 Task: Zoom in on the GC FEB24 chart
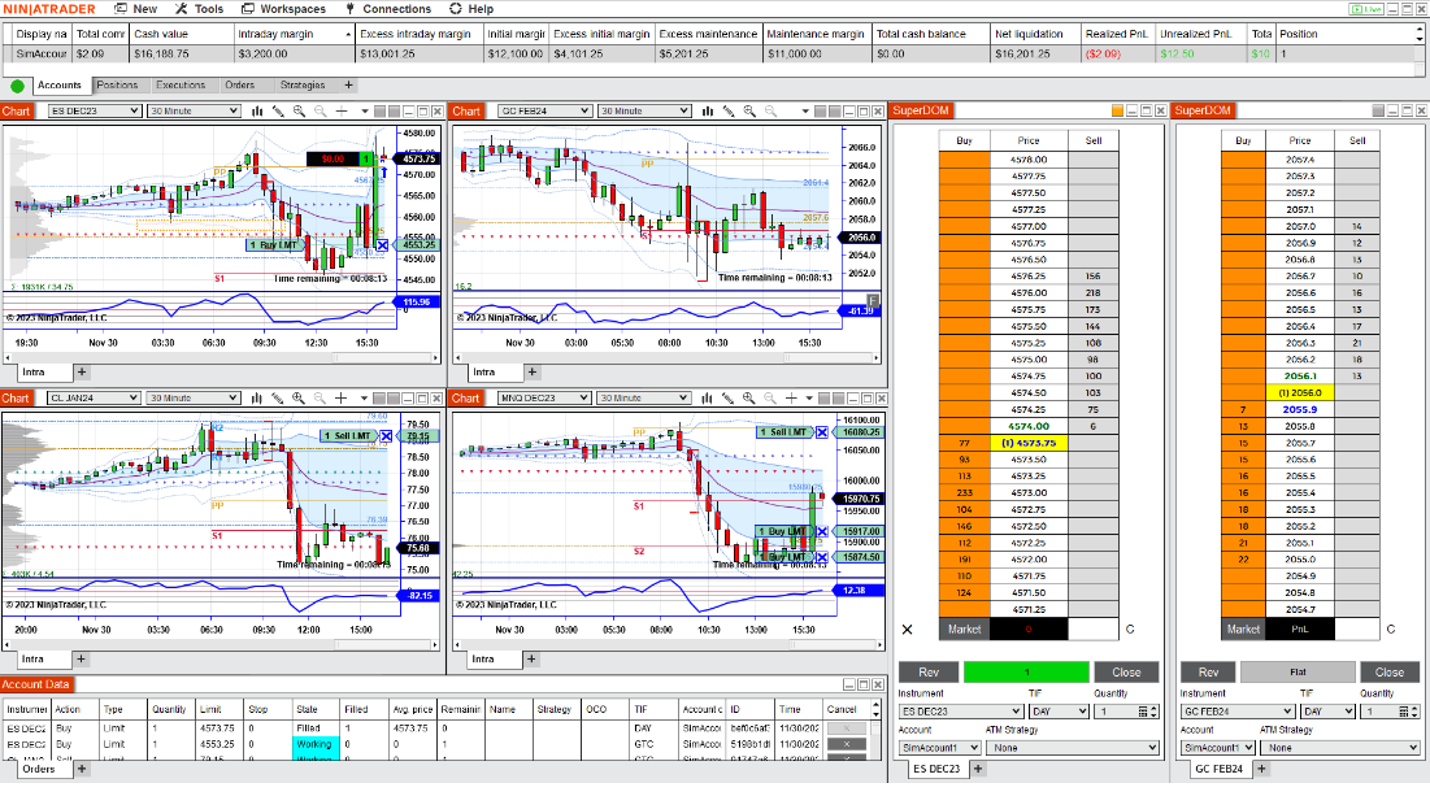[749, 111]
